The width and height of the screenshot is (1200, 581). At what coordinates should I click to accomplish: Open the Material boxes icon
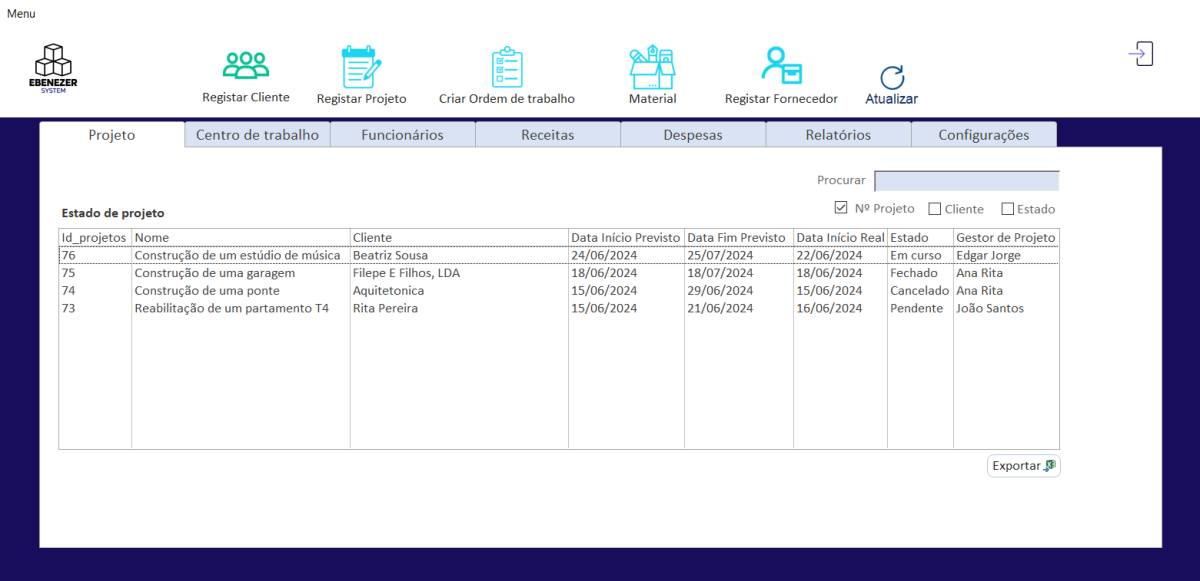[652, 67]
